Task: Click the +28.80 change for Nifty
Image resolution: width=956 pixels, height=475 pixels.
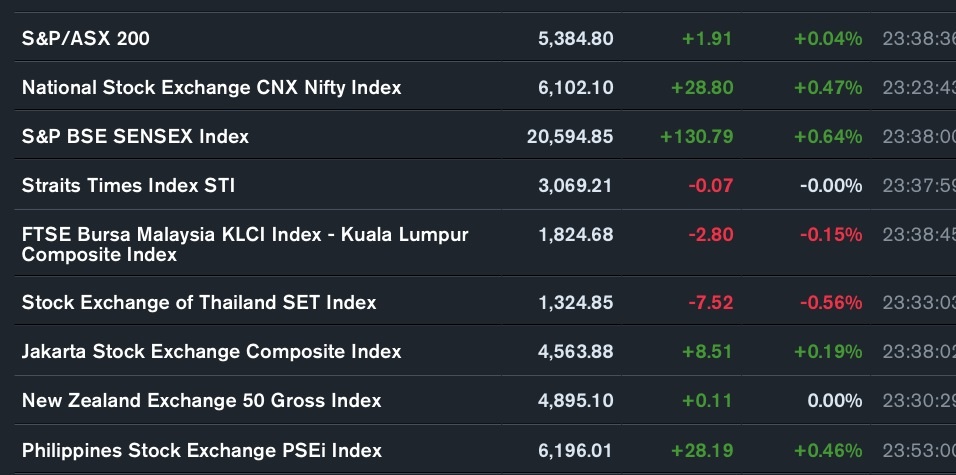Action: [702, 88]
